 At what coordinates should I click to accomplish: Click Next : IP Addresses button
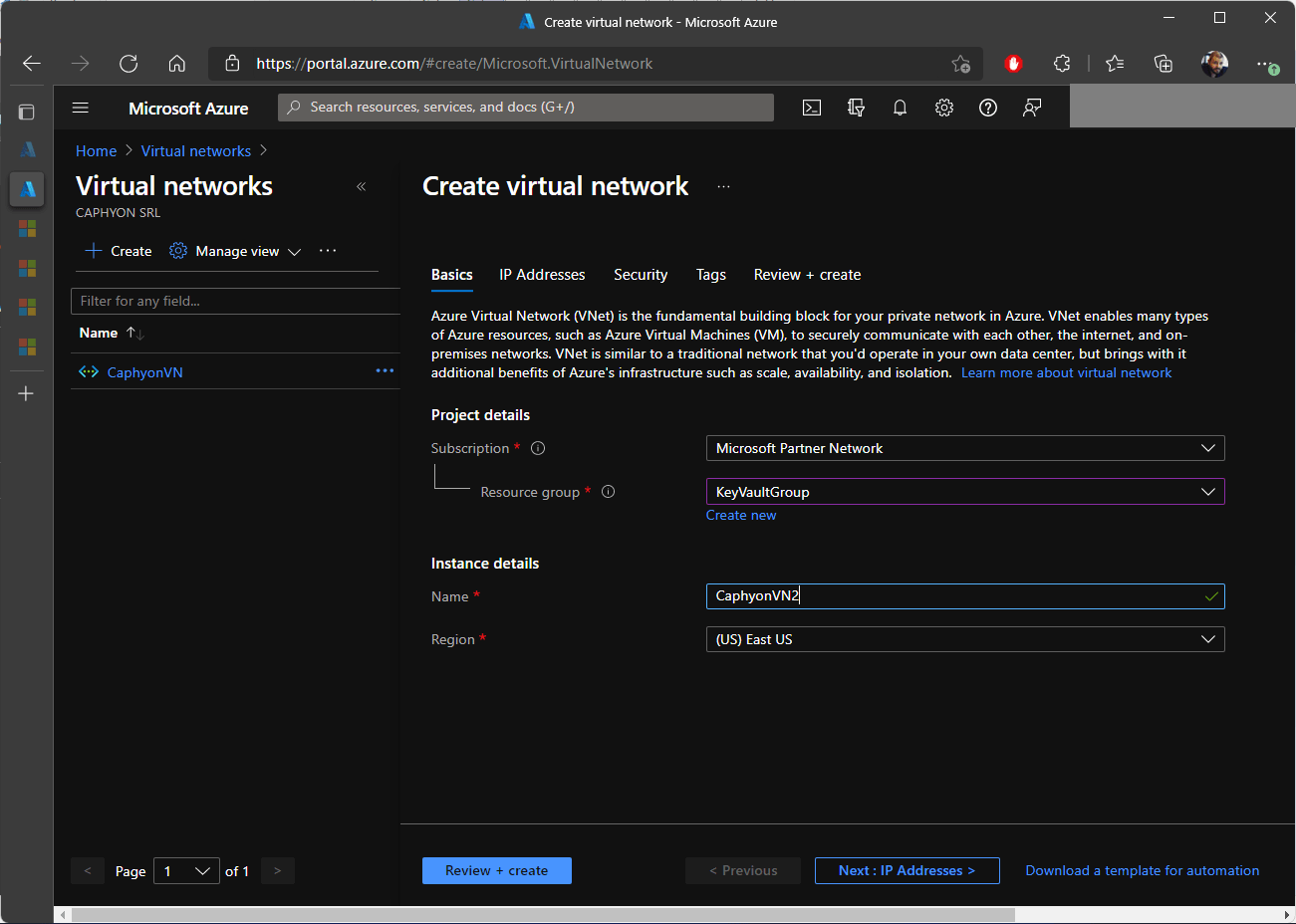pyautogui.click(x=907, y=870)
